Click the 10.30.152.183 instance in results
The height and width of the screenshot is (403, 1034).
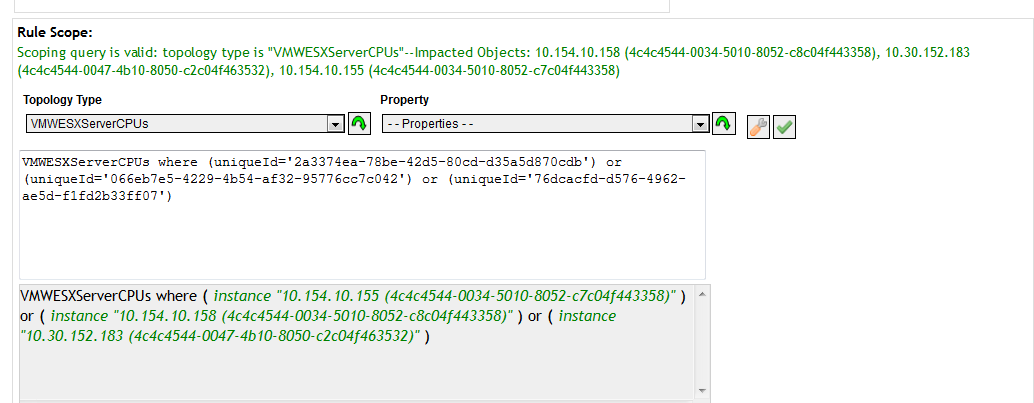(x=319, y=326)
